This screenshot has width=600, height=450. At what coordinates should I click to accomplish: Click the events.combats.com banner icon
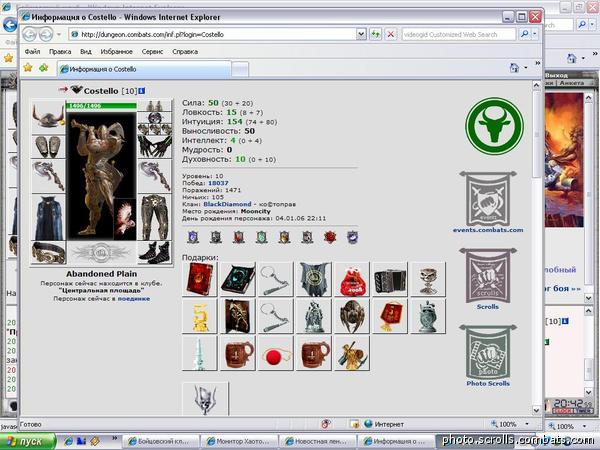pyautogui.click(x=488, y=199)
